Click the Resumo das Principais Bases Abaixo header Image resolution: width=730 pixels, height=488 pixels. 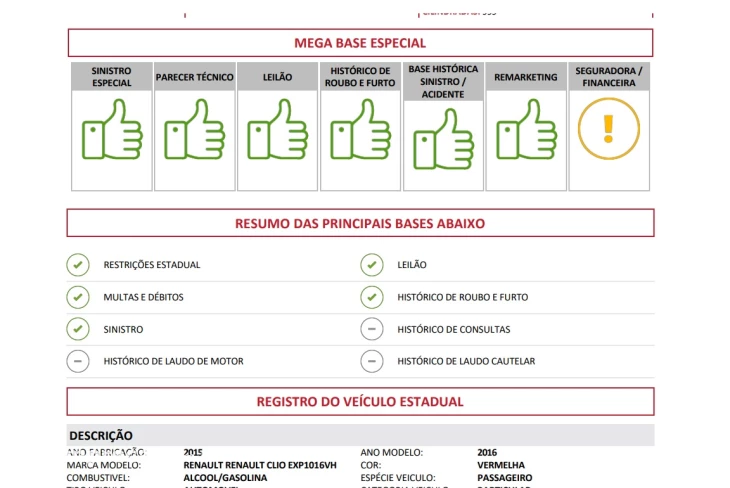click(x=360, y=223)
